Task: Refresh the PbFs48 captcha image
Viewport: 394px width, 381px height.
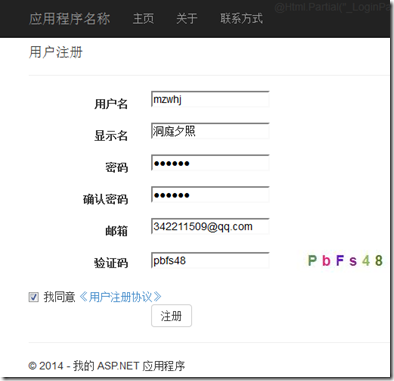Action: tap(345, 260)
